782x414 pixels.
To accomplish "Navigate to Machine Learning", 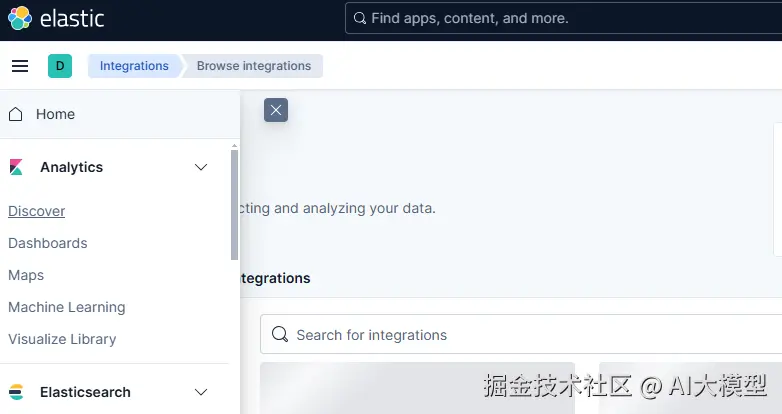I will [x=67, y=307].
